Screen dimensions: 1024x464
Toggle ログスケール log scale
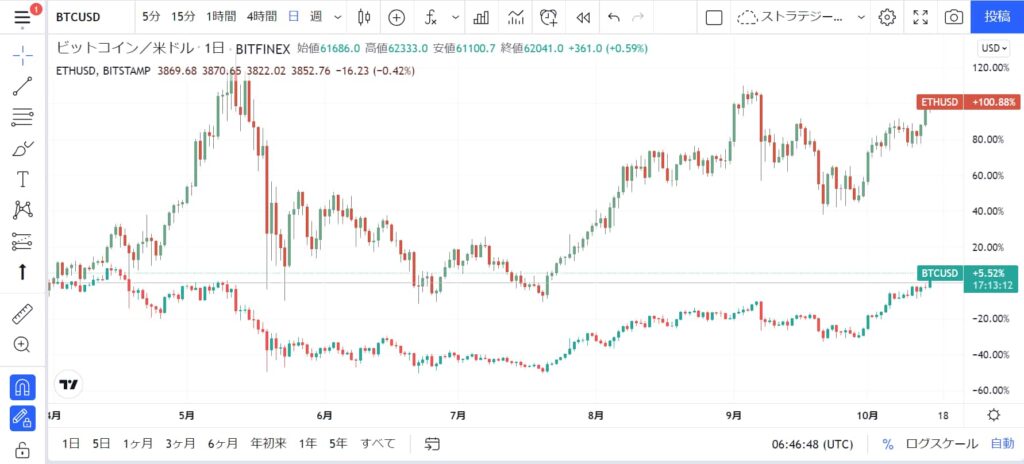pyautogui.click(x=942, y=444)
